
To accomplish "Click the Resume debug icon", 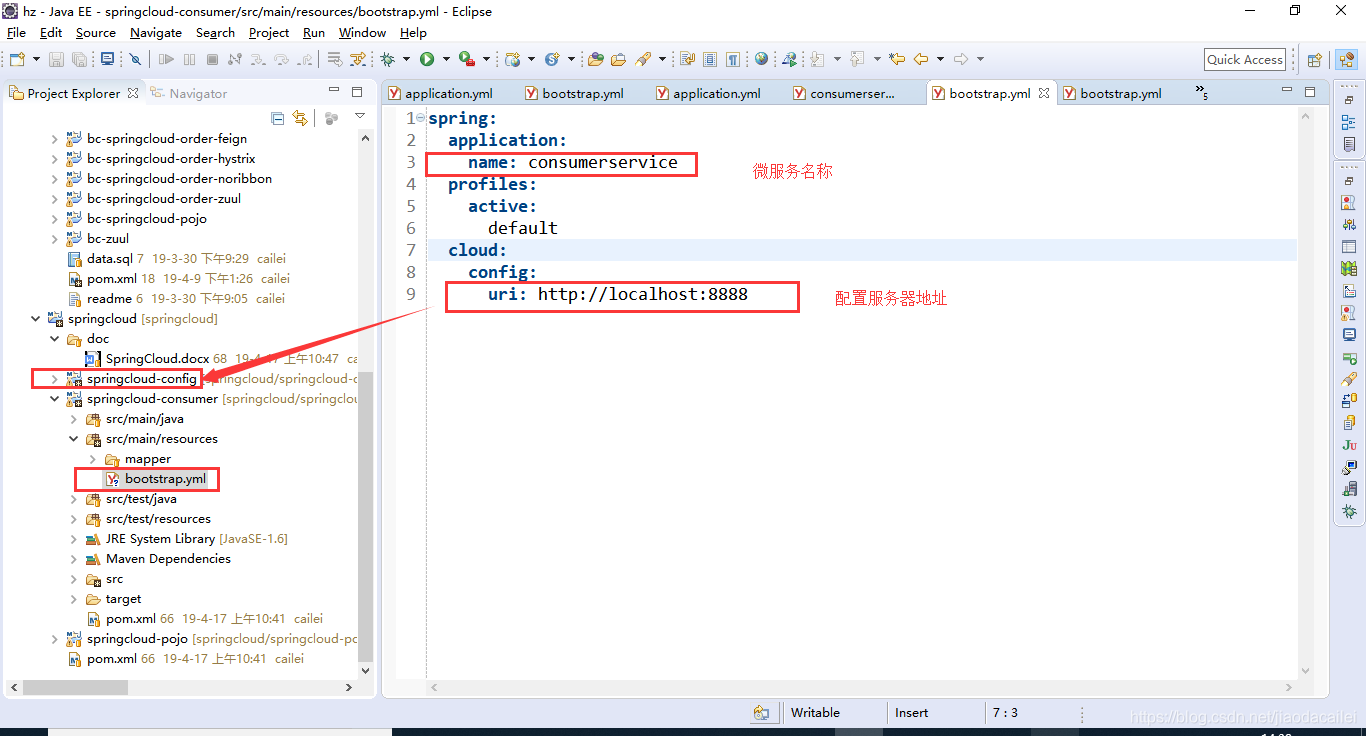I will [166, 60].
